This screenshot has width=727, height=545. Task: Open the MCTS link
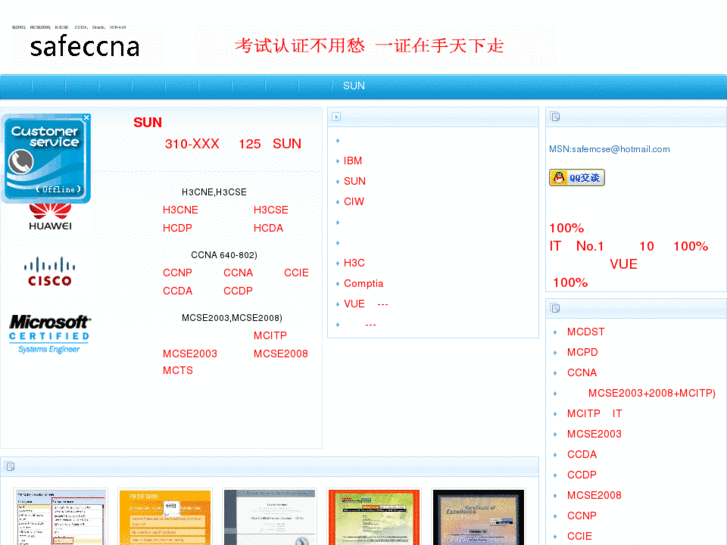(x=178, y=371)
